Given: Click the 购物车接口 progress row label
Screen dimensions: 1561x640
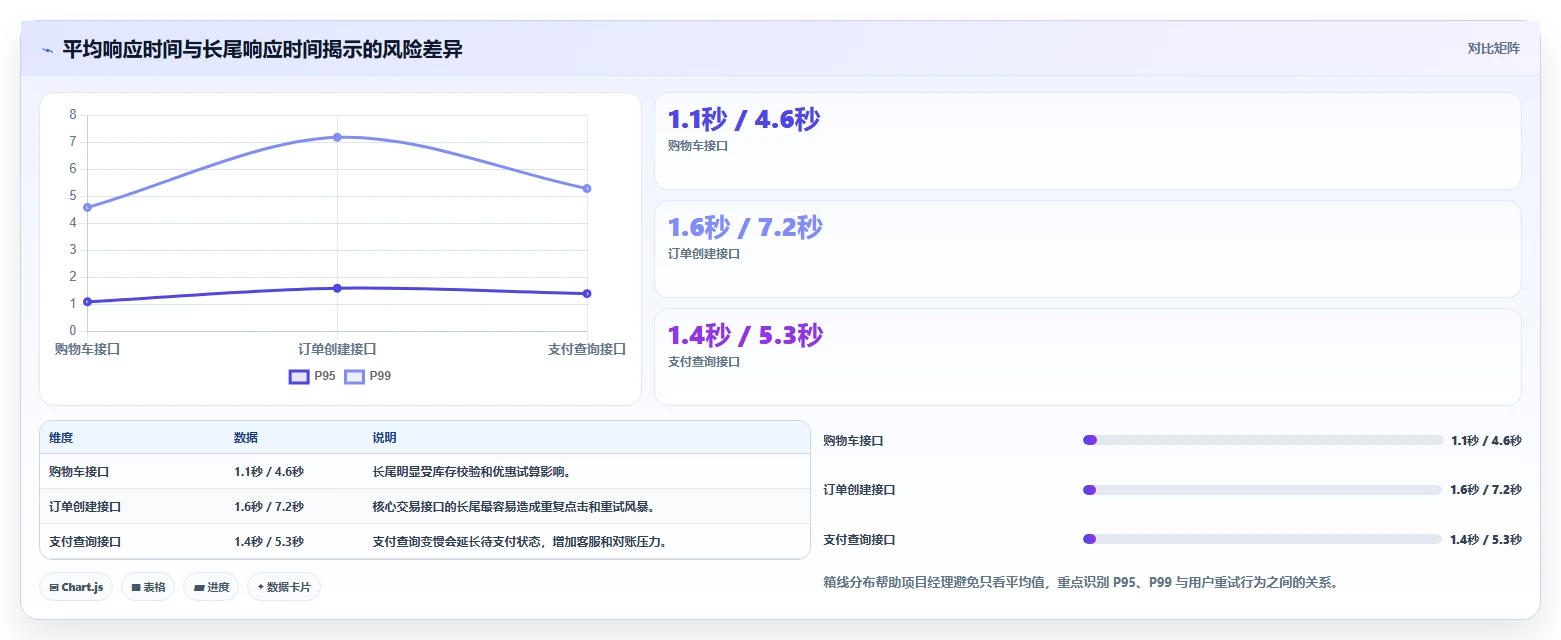Looking at the screenshot, I should [853, 441].
